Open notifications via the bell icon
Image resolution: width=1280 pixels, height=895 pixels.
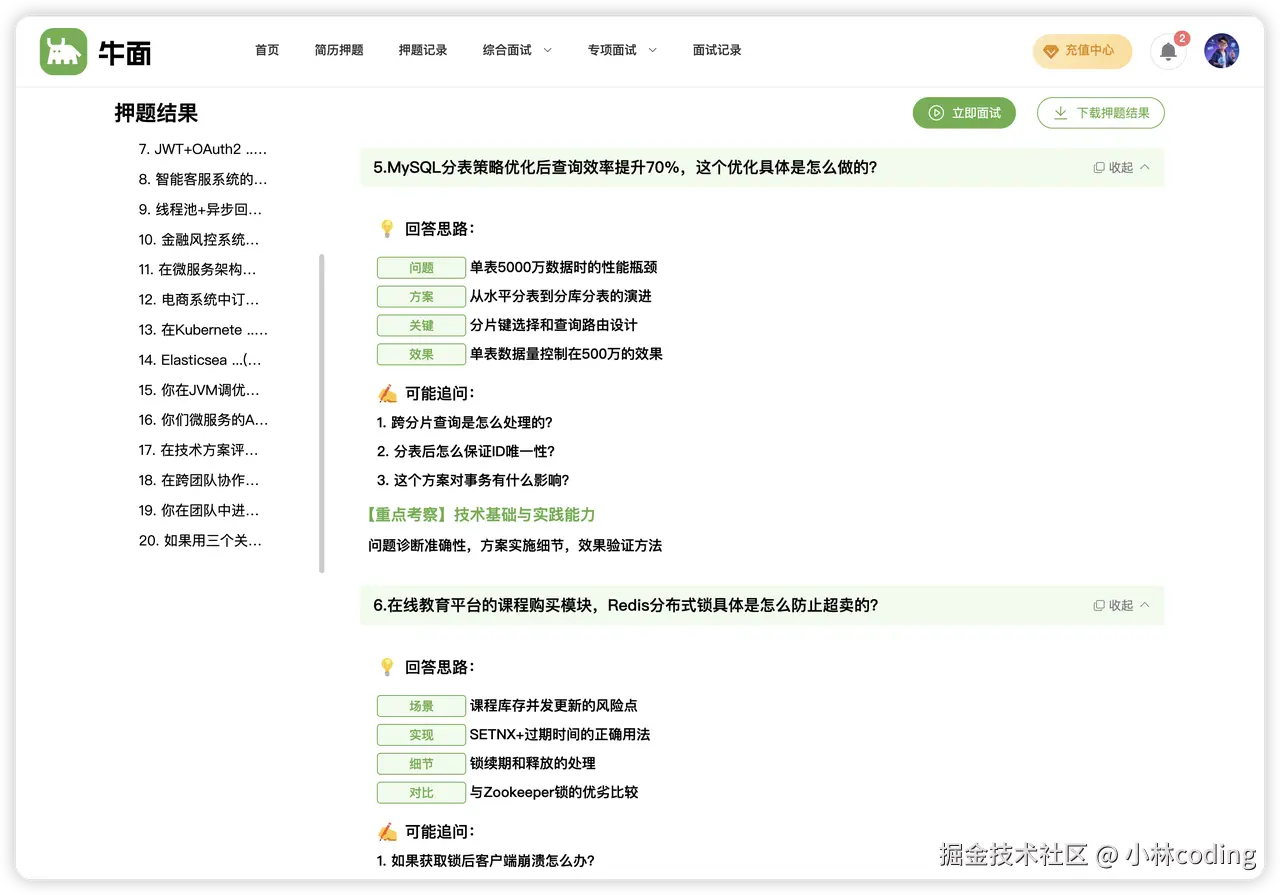click(1167, 51)
